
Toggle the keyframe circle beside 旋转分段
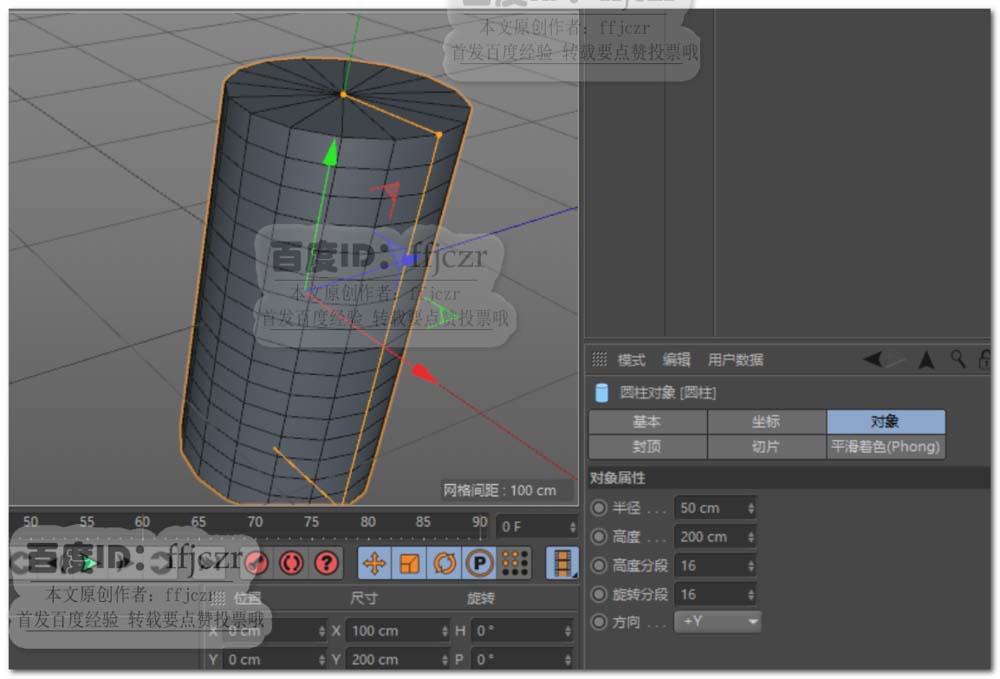[x=599, y=594]
